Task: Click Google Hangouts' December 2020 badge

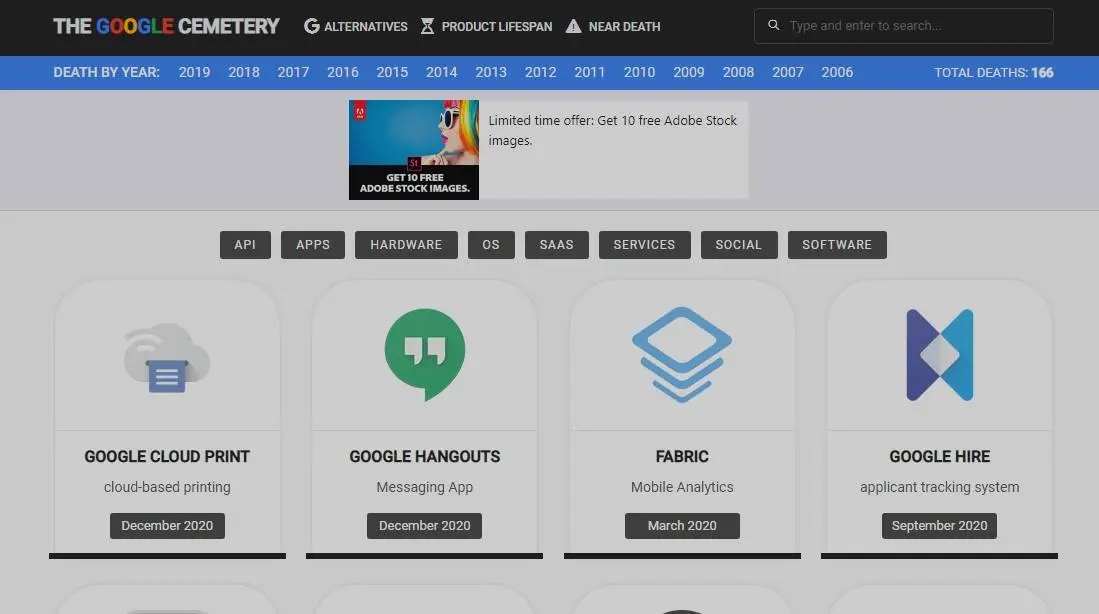Action: (425, 526)
